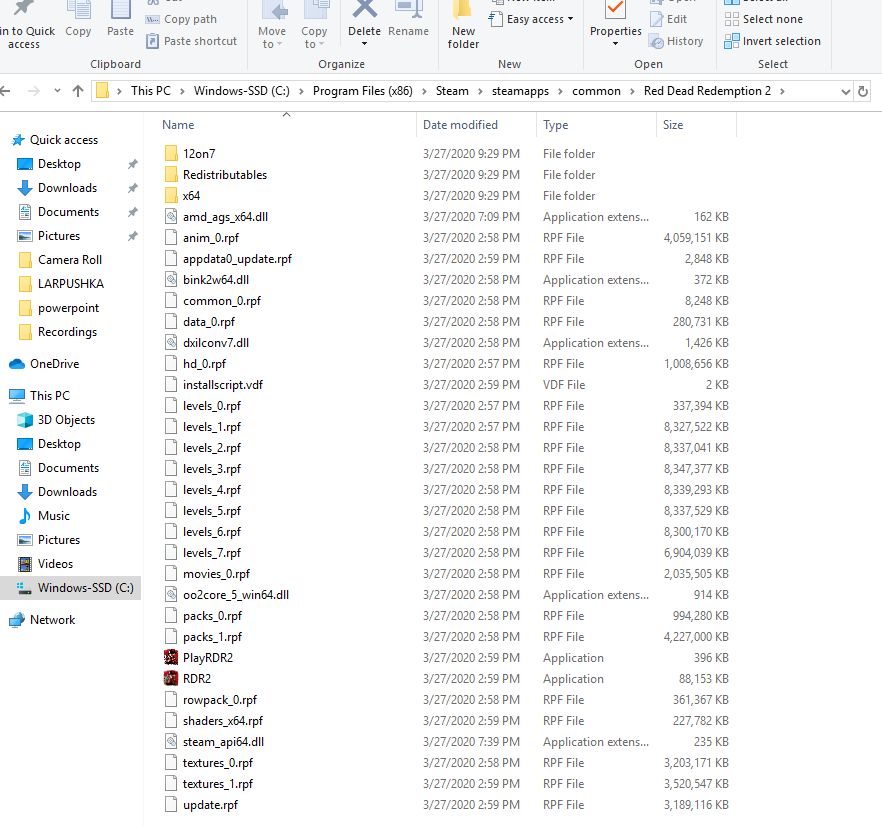Click 'Steam' breadcrumb in address bar
The image size is (882, 826).
point(452,91)
